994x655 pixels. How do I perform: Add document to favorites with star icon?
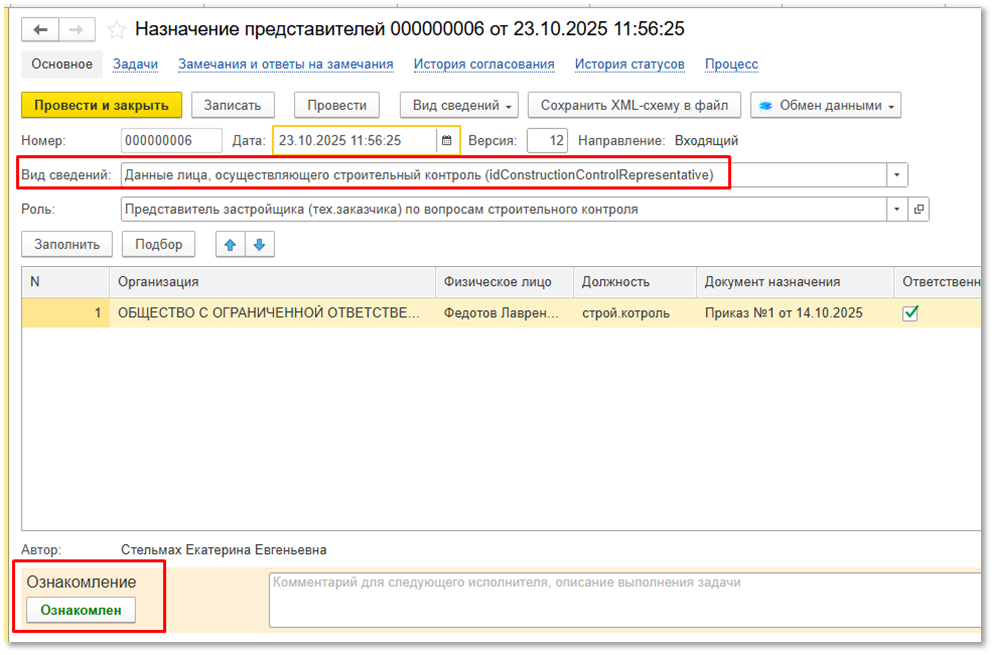(x=116, y=30)
